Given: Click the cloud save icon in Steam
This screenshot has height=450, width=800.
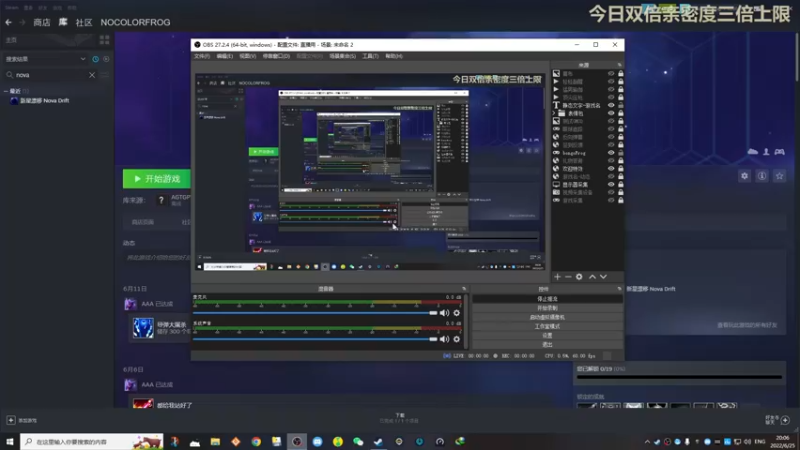Looking at the screenshot, I should coord(753,152).
